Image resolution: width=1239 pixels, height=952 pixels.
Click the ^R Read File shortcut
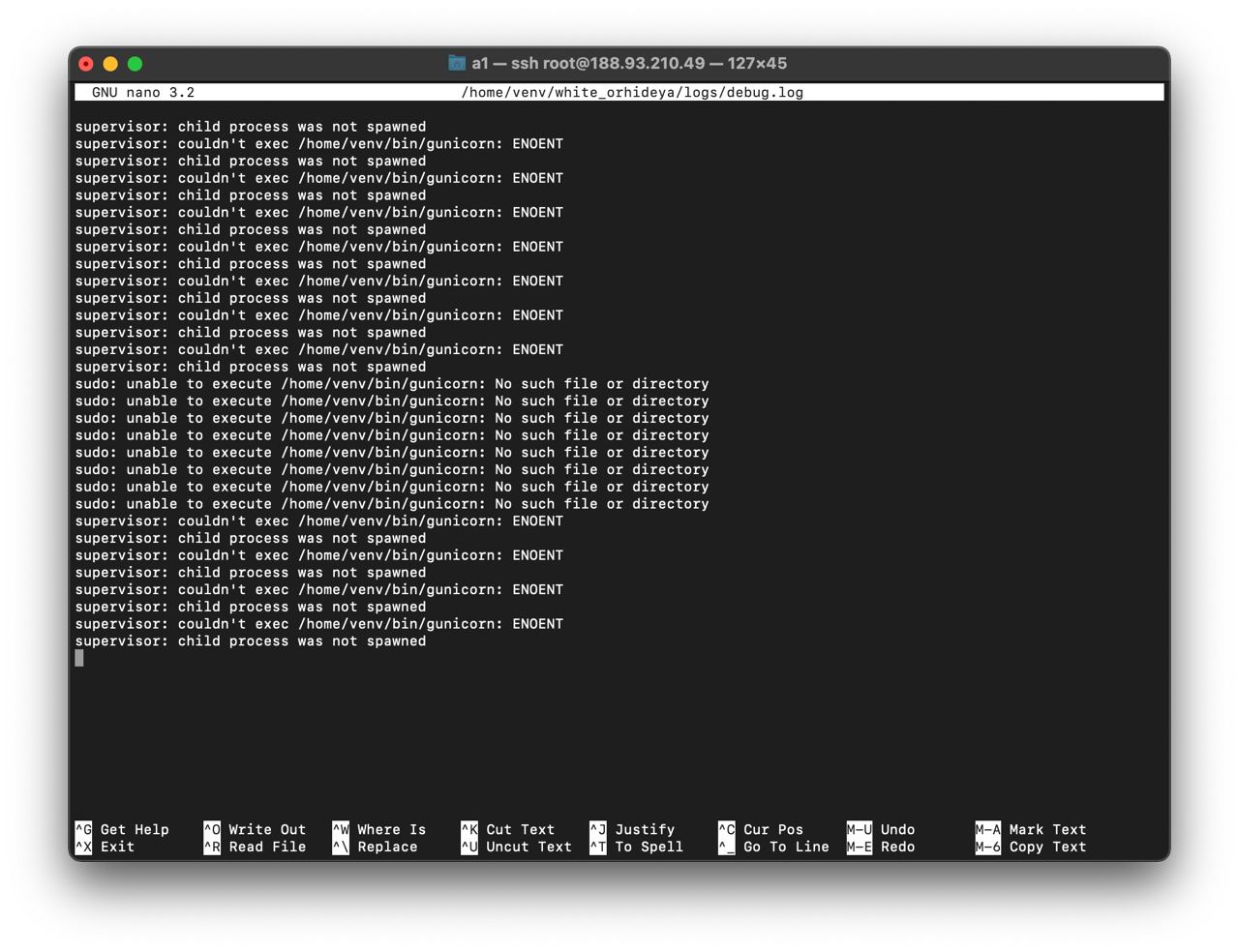(x=255, y=848)
